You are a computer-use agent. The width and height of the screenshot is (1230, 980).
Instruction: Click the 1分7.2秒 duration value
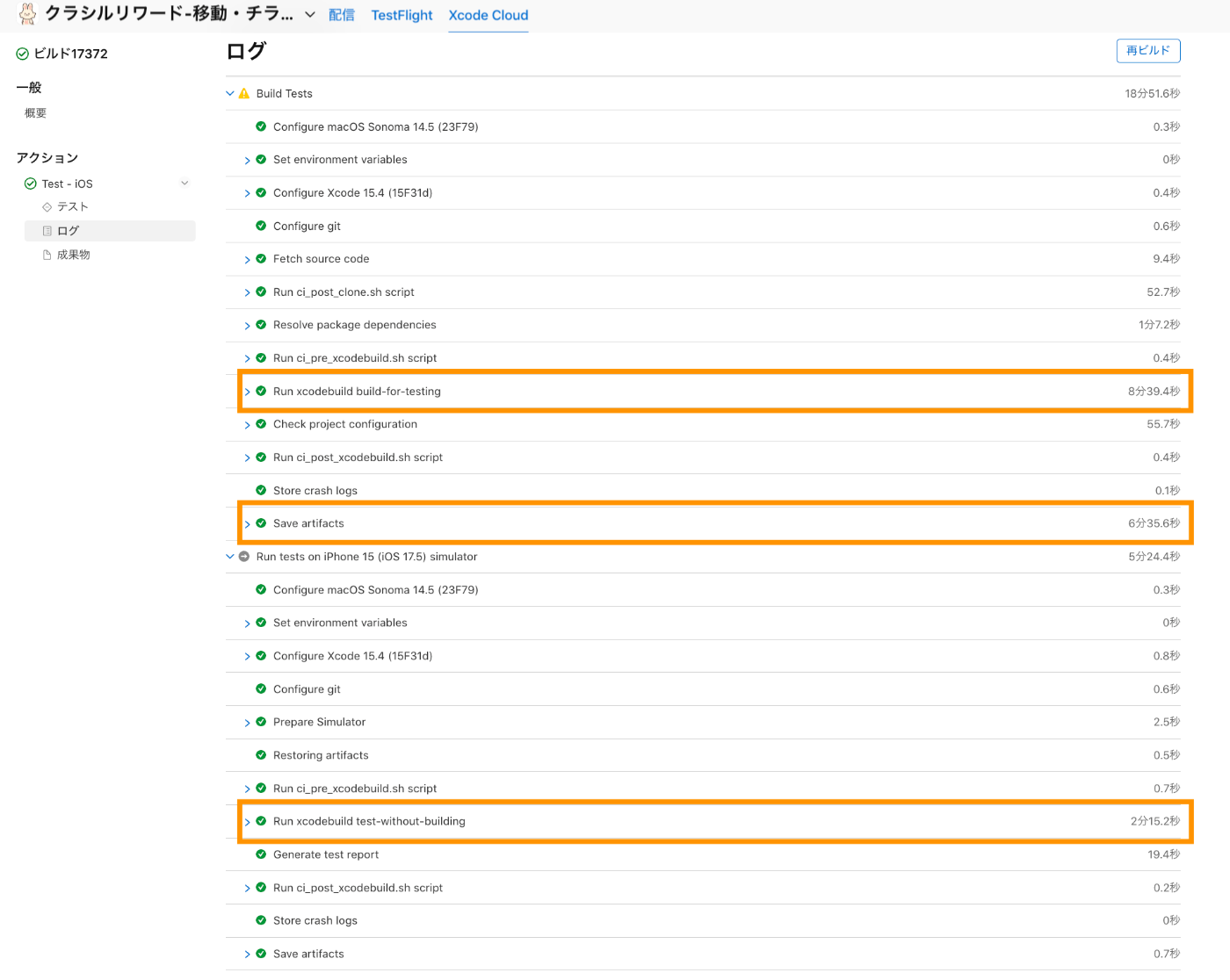point(1160,325)
